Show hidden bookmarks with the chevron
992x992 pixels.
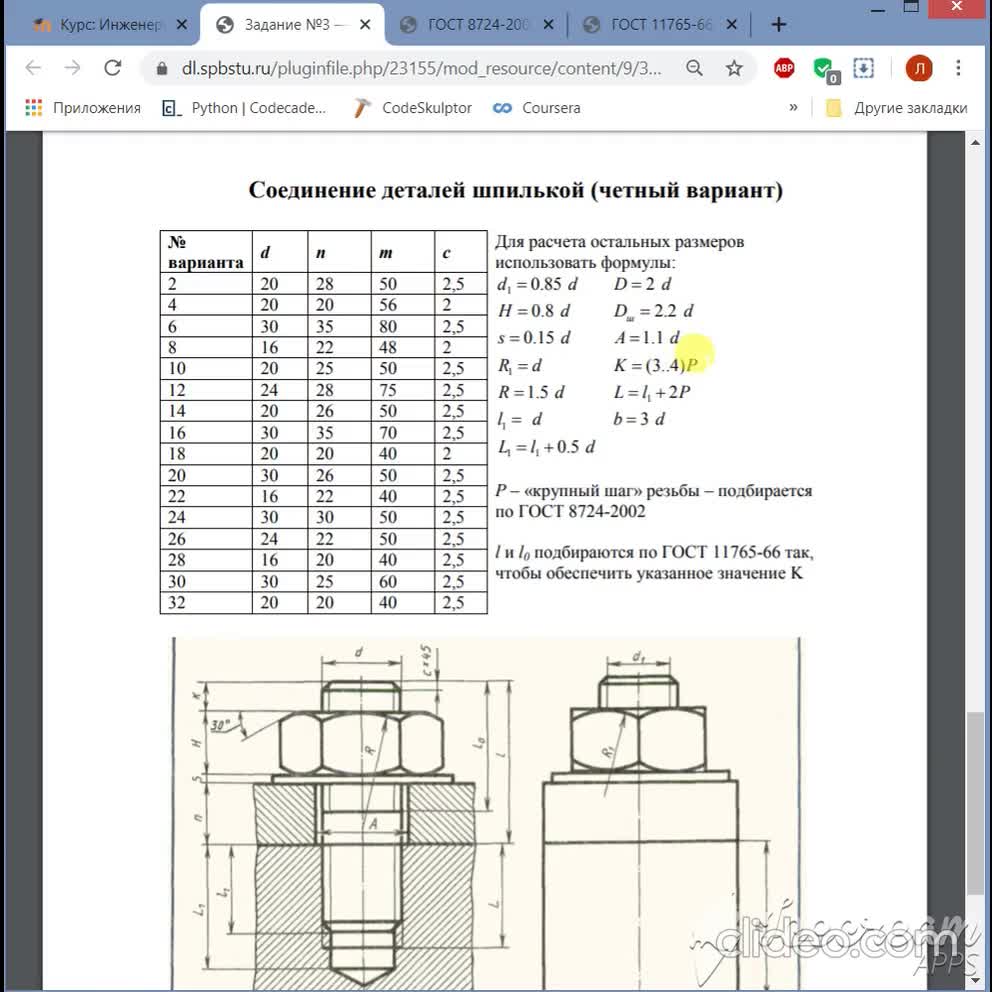pyautogui.click(x=793, y=108)
